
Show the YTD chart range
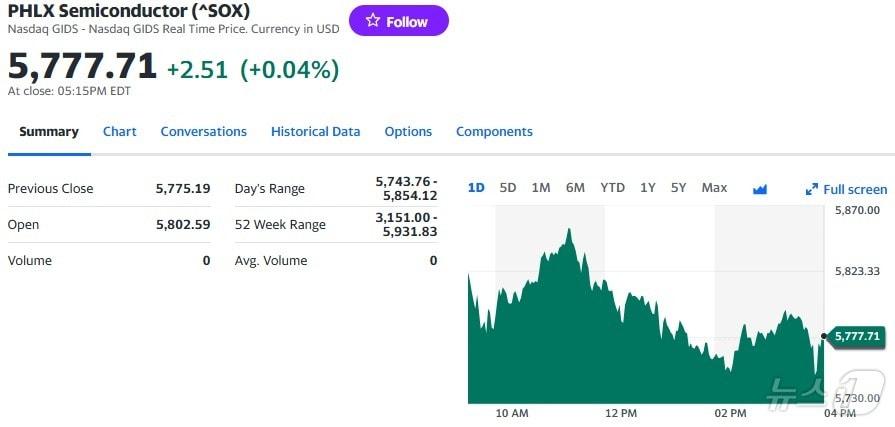(612, 188)
